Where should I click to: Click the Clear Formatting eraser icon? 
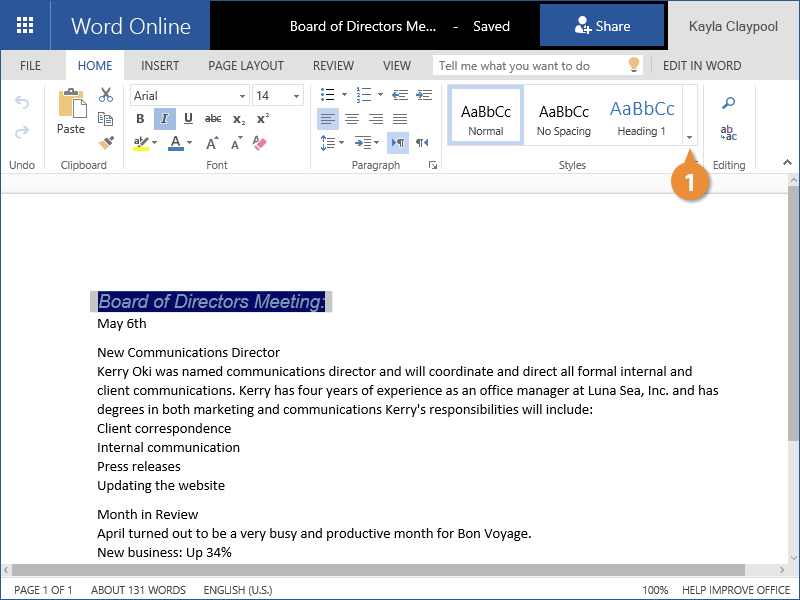[261, 143]
